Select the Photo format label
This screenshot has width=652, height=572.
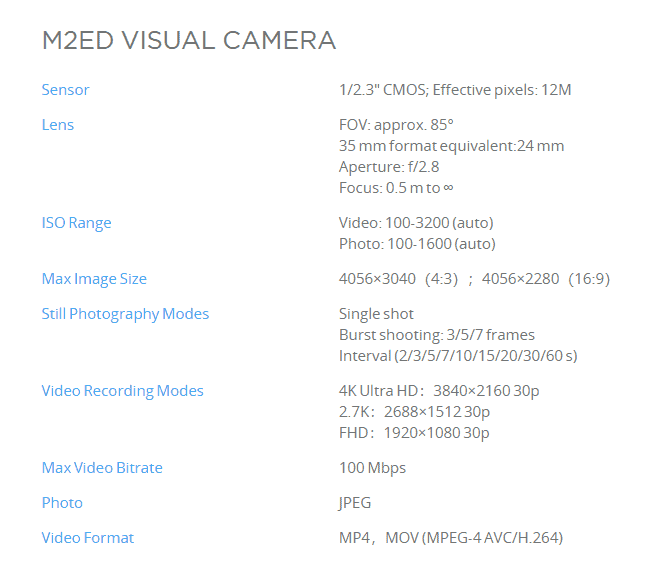(62, 503)
